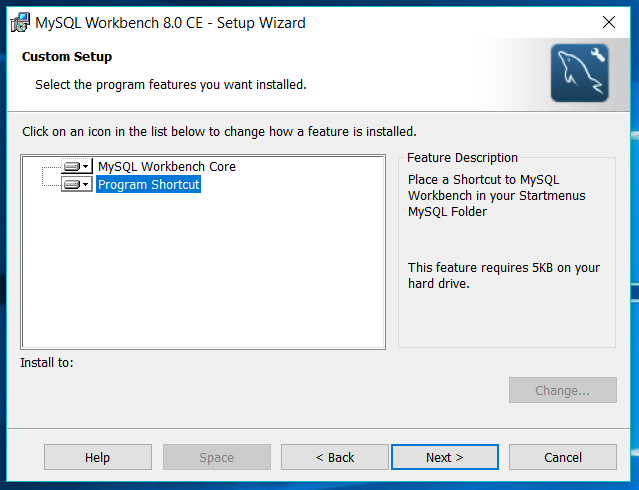Cancel the setup wizard
This screenshot has height=490, width=639.
click(563, 457)
